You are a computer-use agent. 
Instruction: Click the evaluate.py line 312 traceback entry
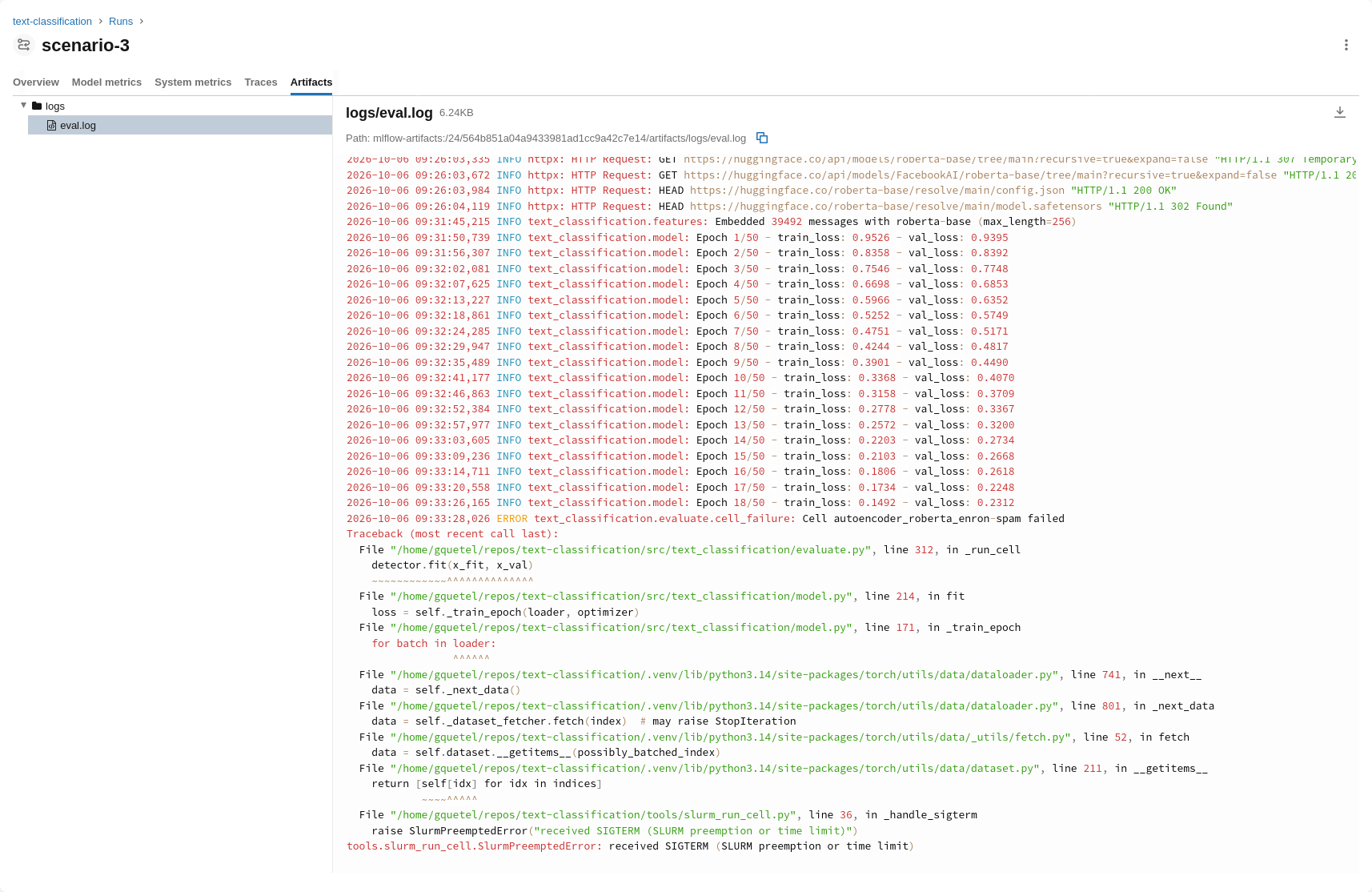[690, 549]
